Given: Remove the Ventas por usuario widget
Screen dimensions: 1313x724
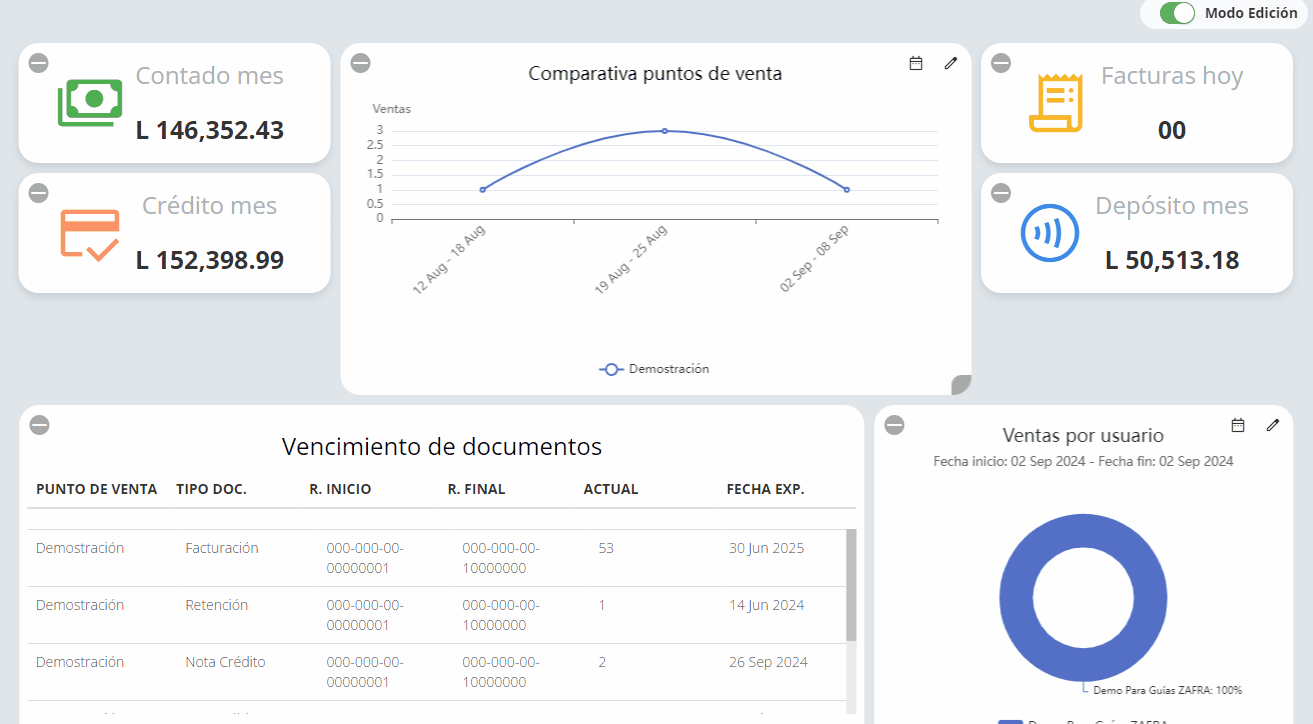Looking at the screenshot, I should point(895,425).
